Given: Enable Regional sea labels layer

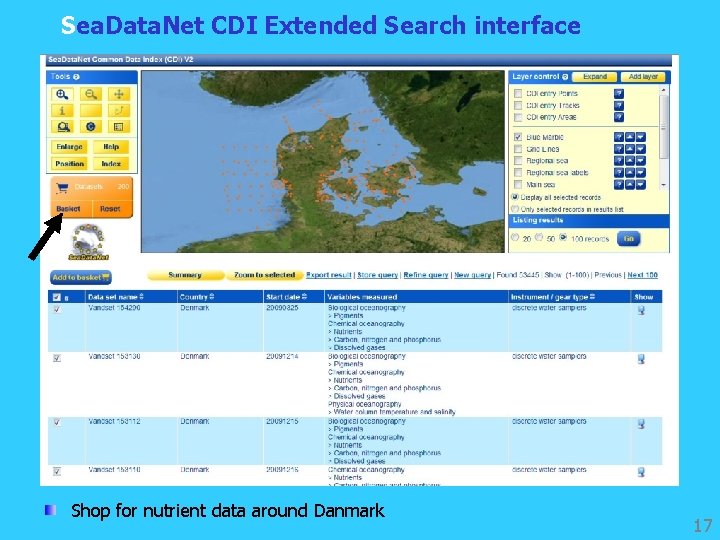Looking at the screenshot, I should (x=518, y=173).
